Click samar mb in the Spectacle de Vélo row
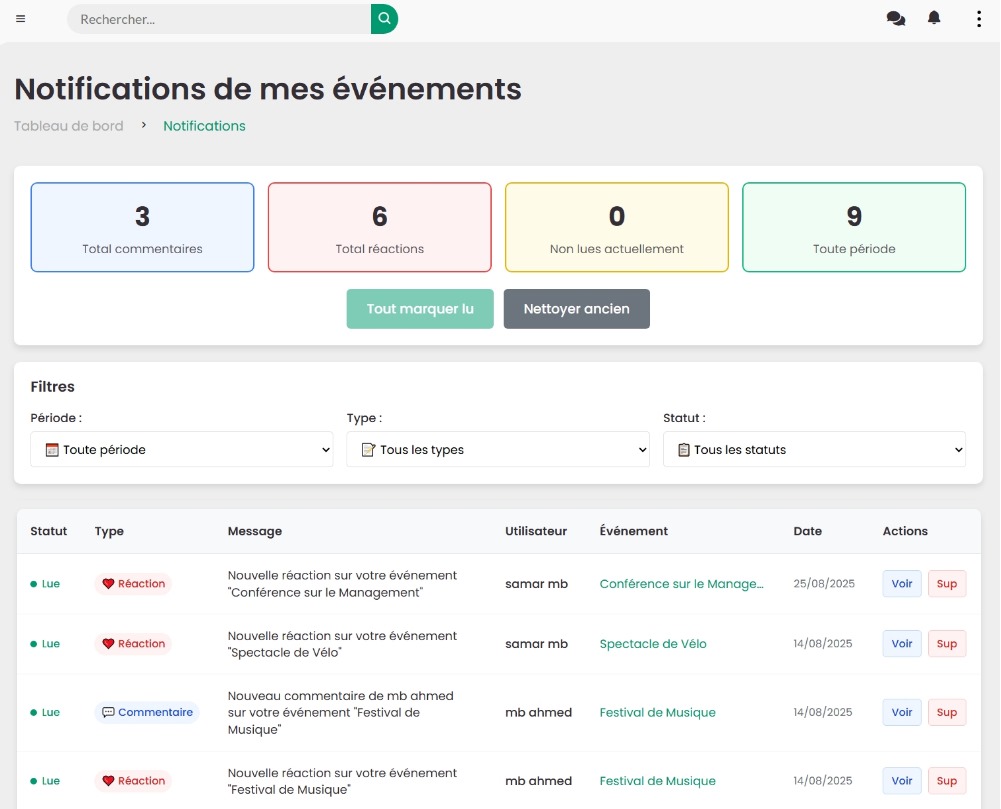 [536, 644]
